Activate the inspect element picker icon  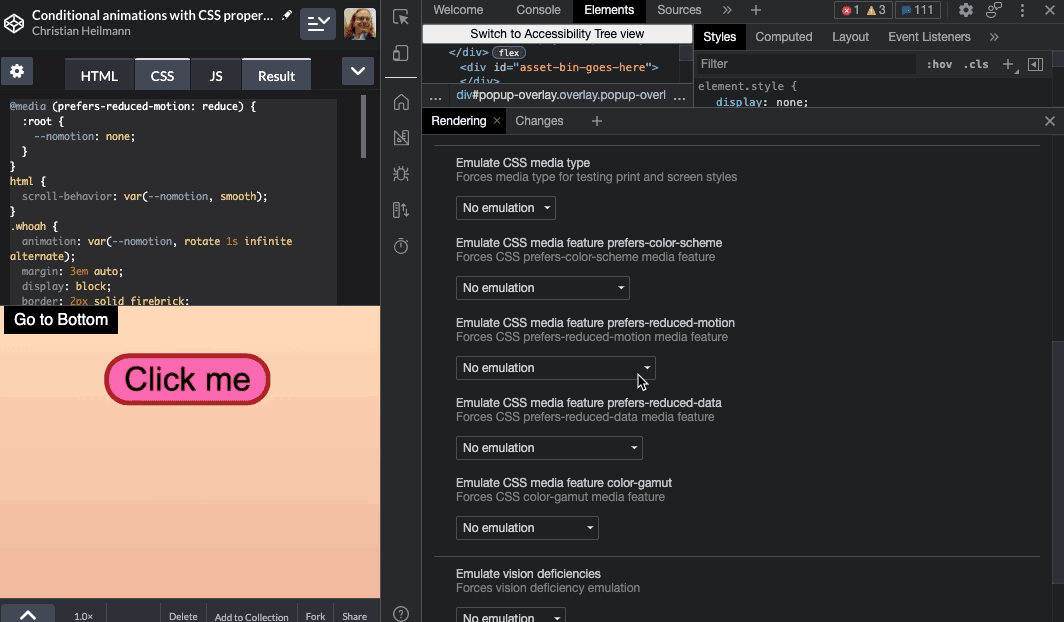[400, 17]
